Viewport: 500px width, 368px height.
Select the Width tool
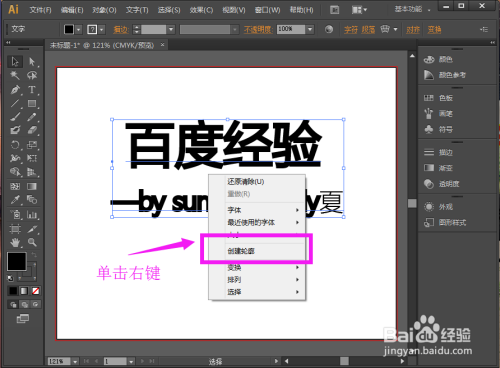click(x=15, y=158)
